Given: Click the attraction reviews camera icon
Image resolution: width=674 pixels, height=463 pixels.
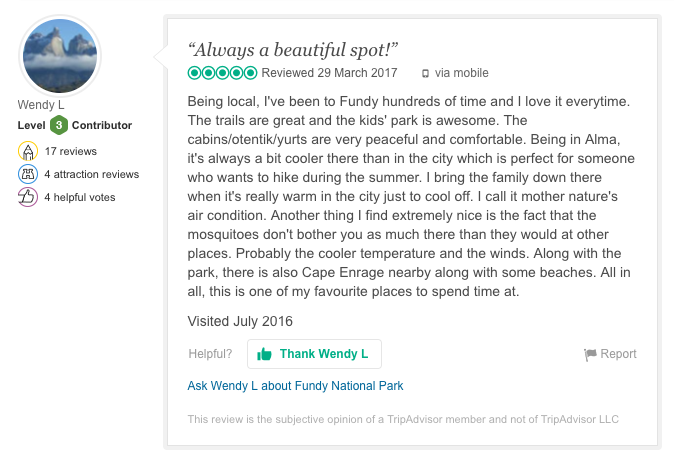Looking at the screenshot, I should [27, 174].
